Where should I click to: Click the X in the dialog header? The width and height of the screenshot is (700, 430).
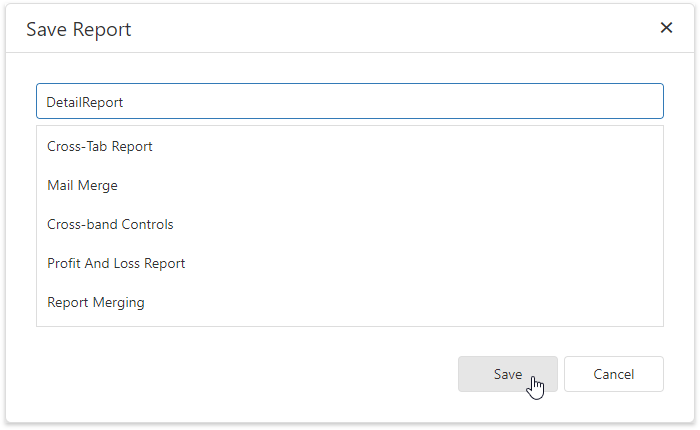pyautogui.click(x=666, y=28)
